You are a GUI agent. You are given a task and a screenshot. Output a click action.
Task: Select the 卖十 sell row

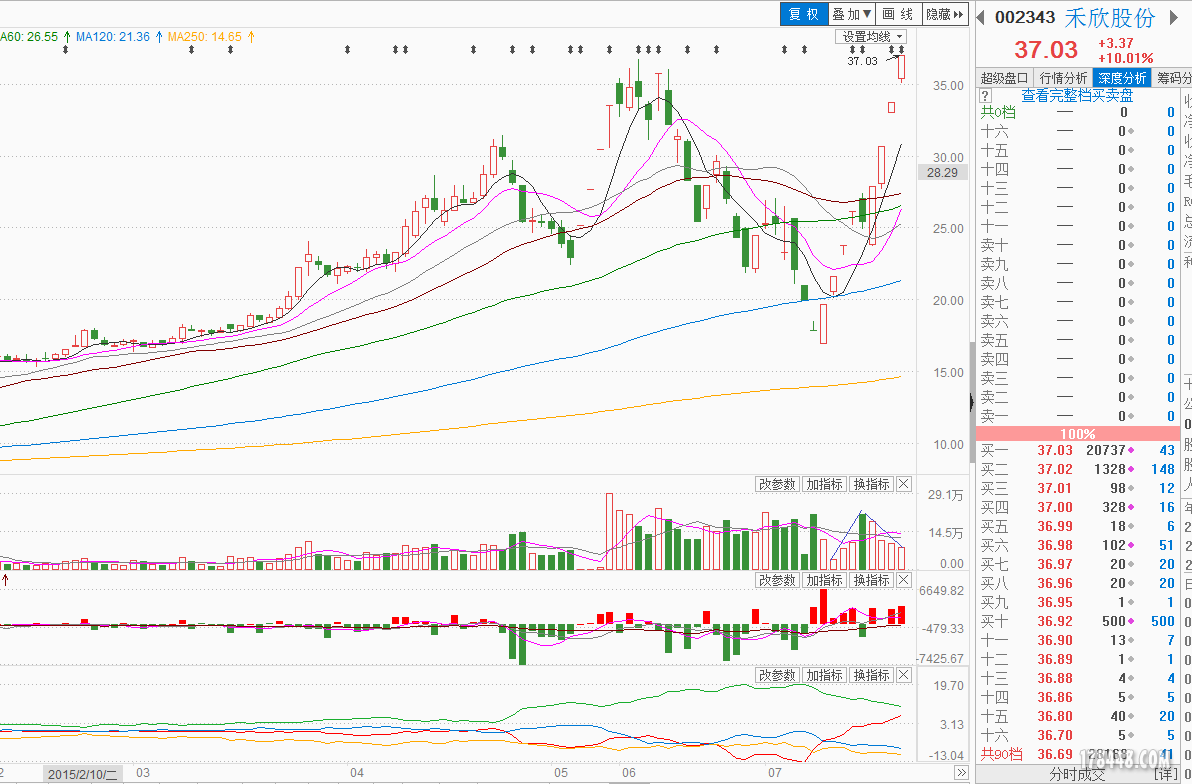pos(1077,245)
